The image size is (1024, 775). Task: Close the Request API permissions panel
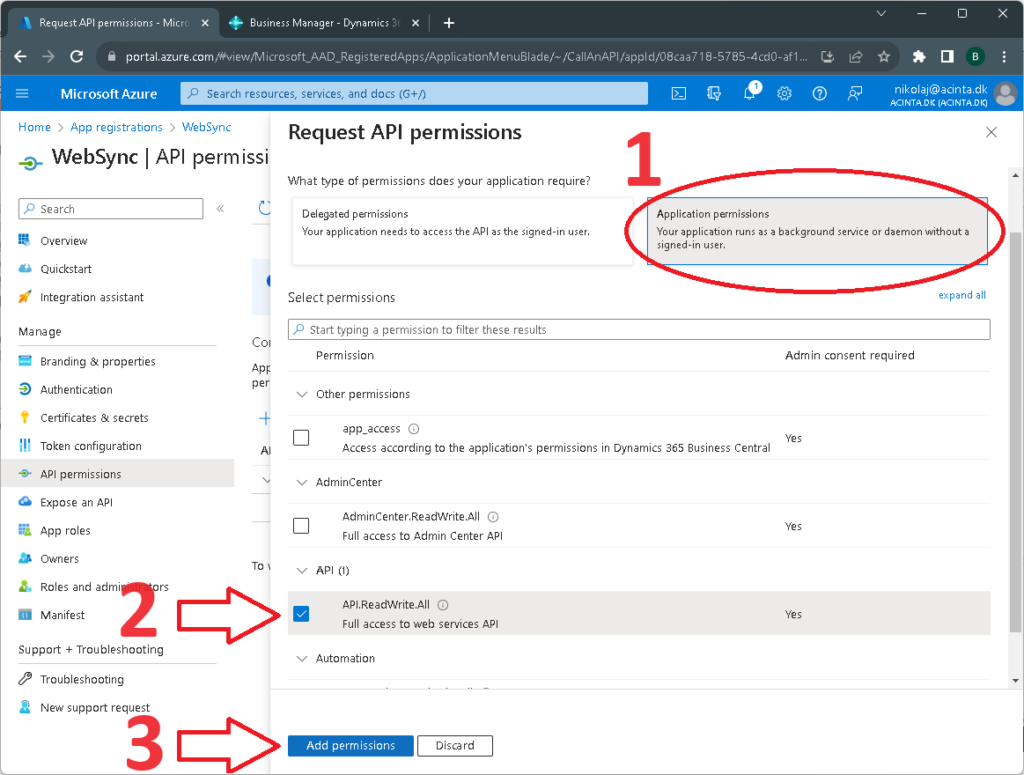click(991, 132)
